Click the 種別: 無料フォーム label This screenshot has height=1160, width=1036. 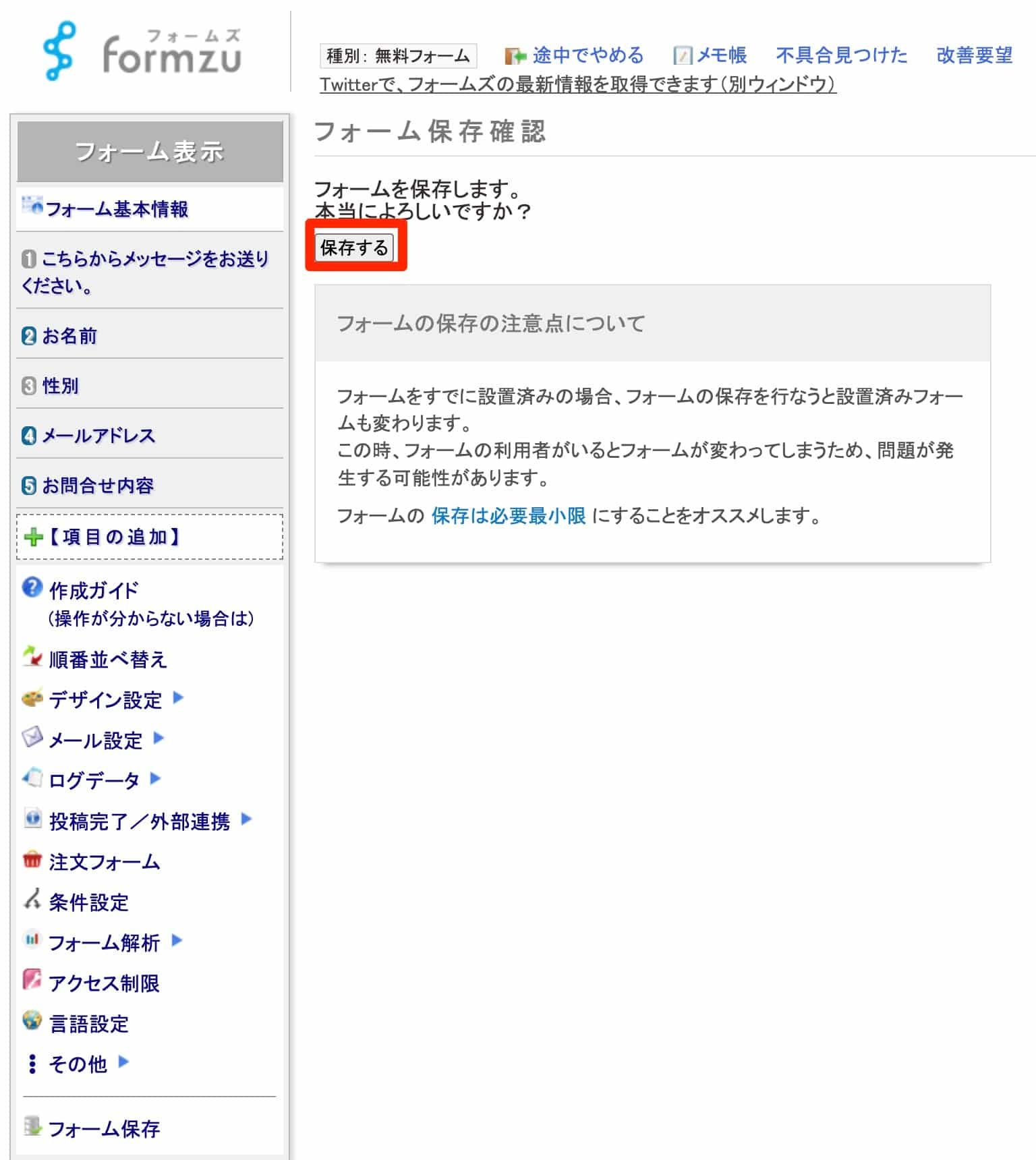(x=399, y=55)
